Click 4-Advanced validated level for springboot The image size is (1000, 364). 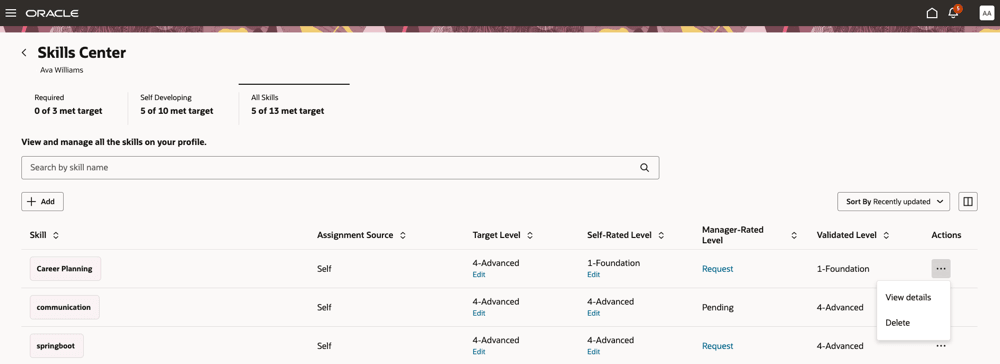coord(840,346)
